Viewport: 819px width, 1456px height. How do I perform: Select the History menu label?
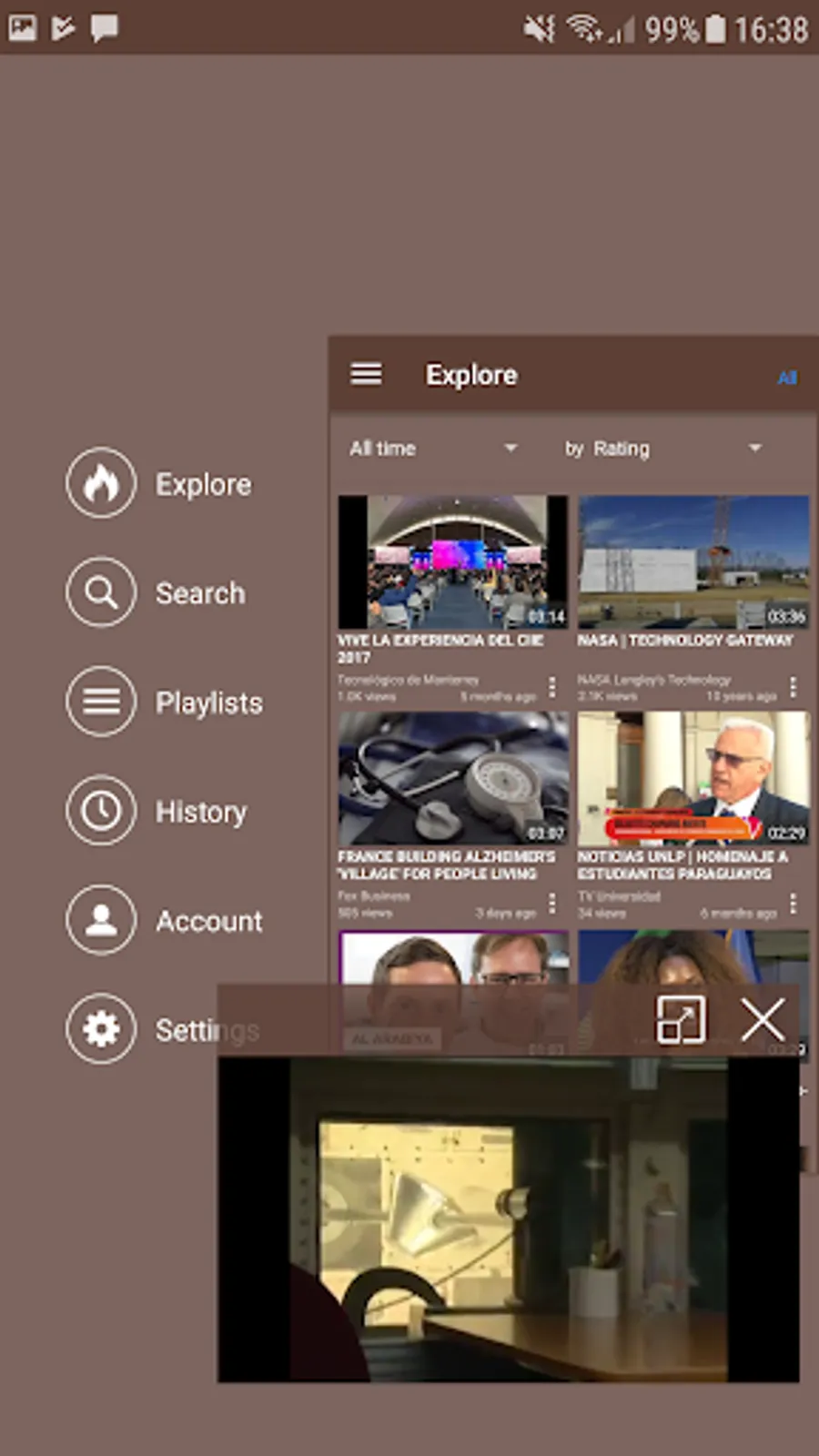tap(201, 812)
